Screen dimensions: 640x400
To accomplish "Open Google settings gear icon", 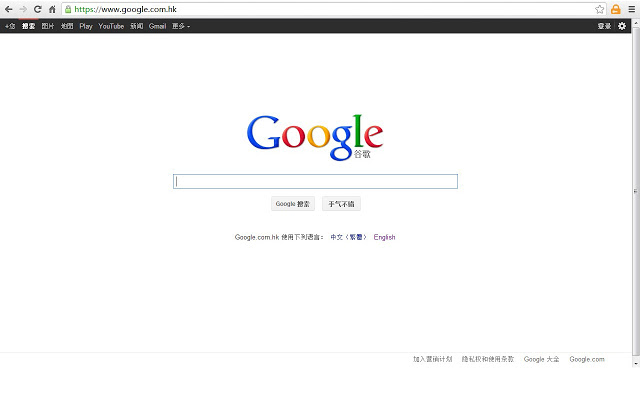I will [622, 26].
